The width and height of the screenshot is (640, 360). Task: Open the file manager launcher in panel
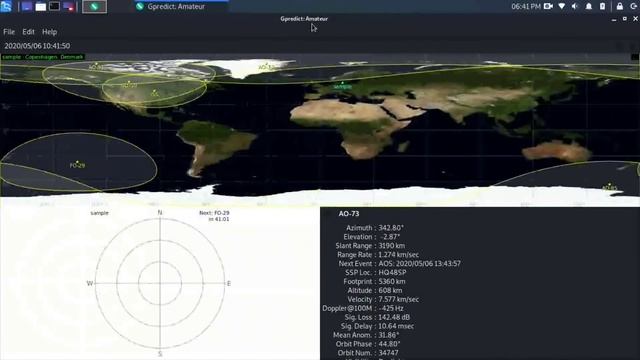[x=41, y=7]
